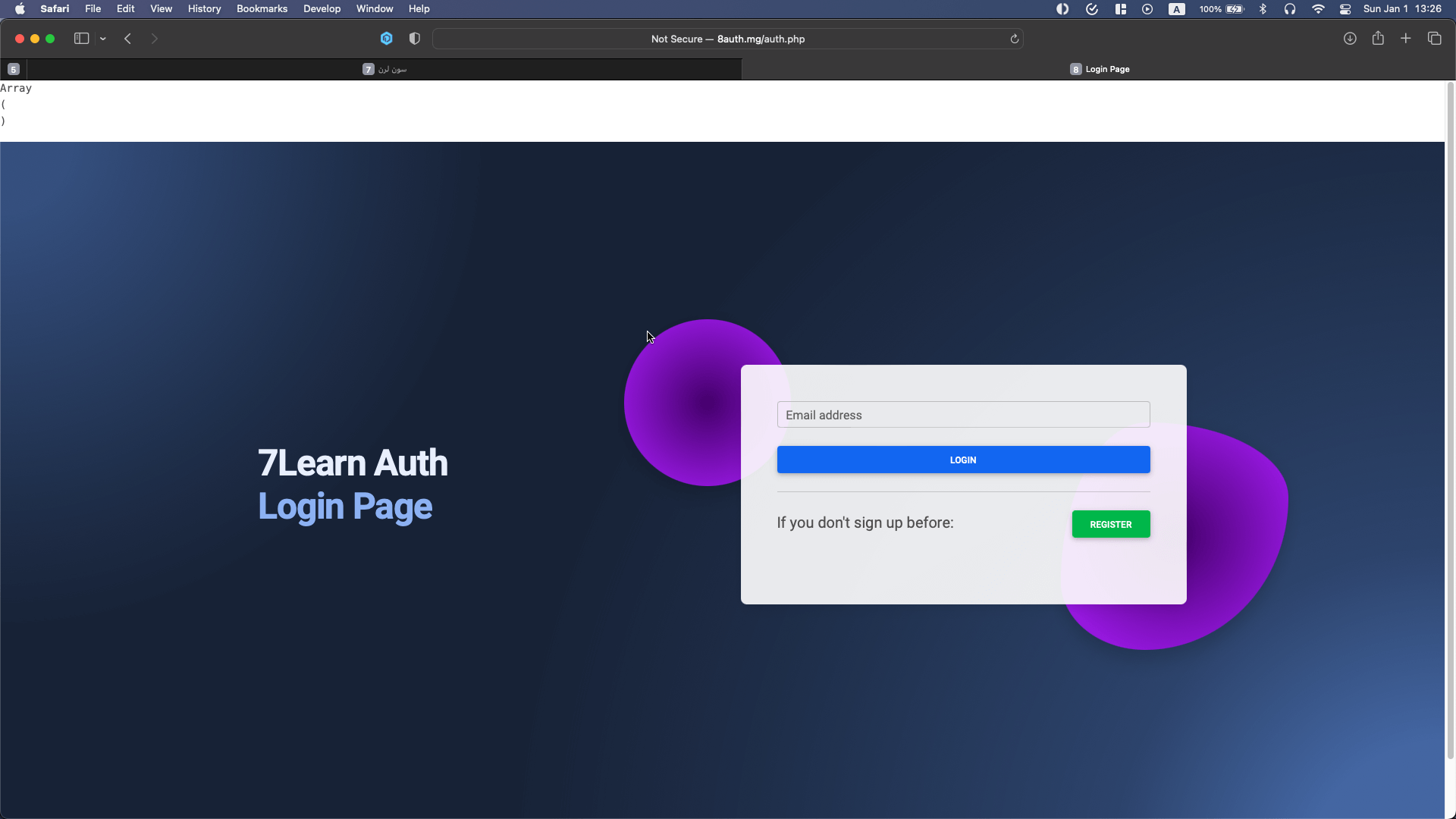The height and width of the screenshot is (819, 1456).
Task: Click the date and time clock
Action: click(1402, 9)
